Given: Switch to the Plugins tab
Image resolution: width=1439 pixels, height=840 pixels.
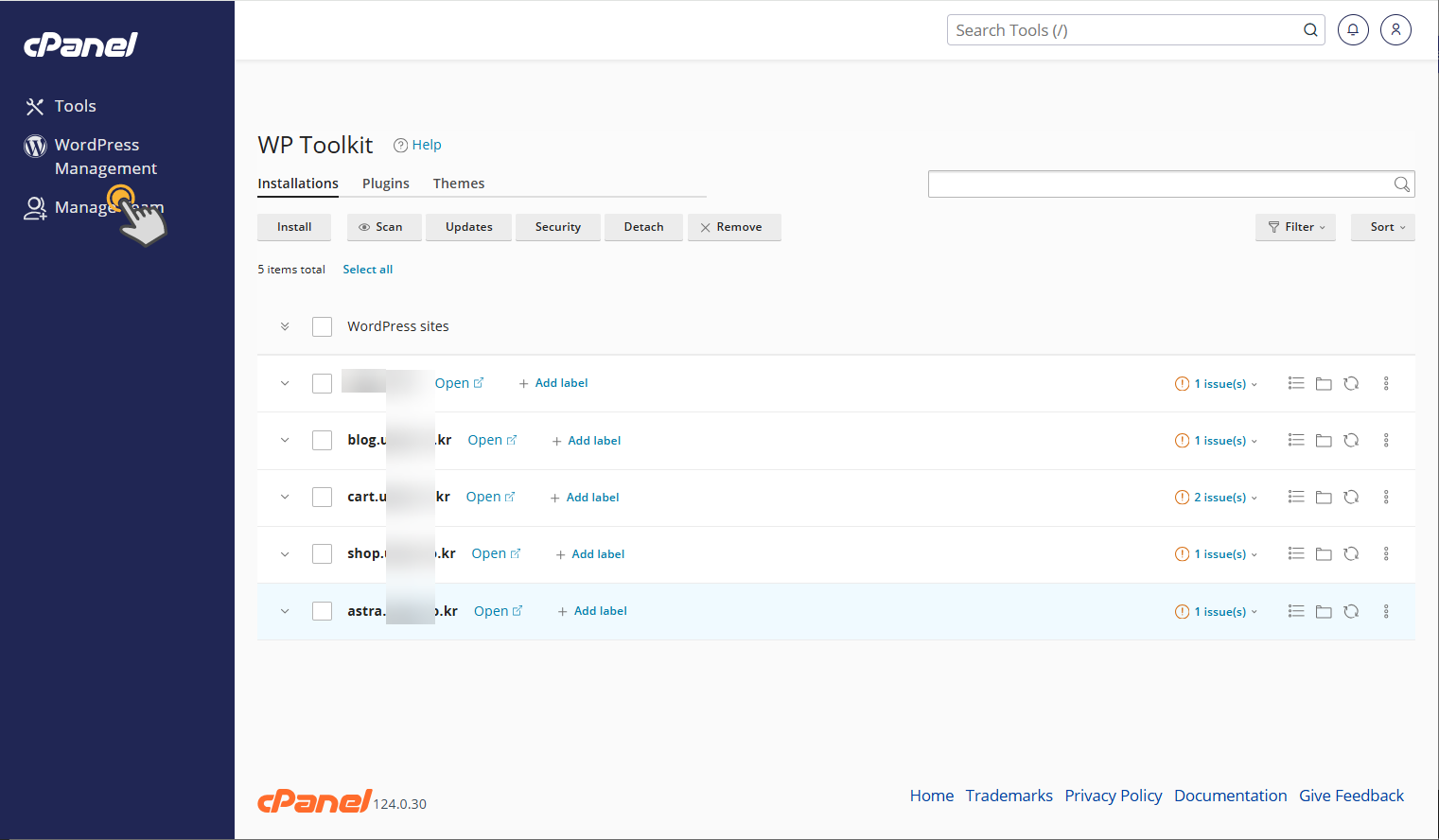Looking at the screenshot, I should pos(386,184).
